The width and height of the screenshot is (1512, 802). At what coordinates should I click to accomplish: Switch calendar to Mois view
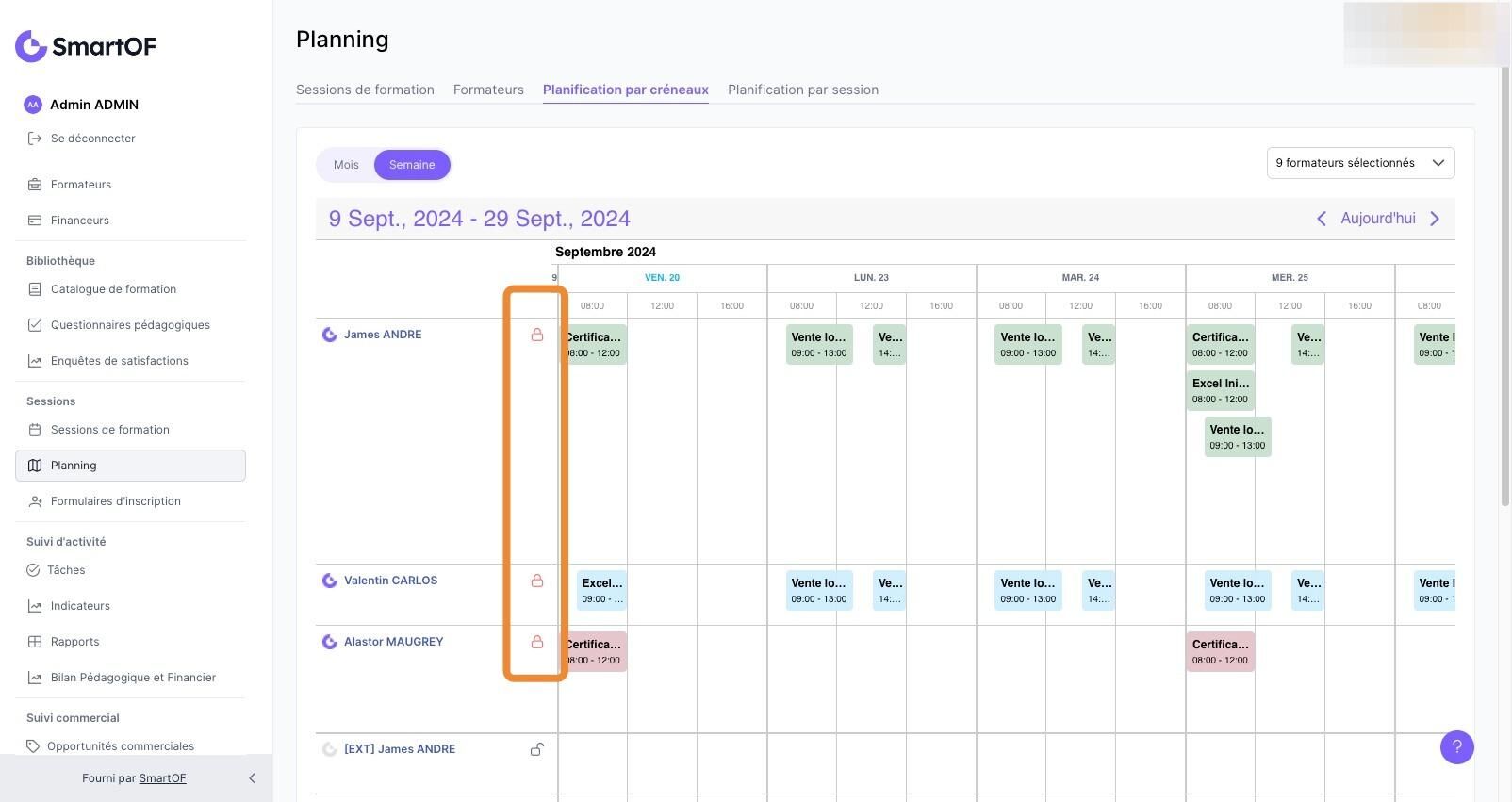(346, 165)
